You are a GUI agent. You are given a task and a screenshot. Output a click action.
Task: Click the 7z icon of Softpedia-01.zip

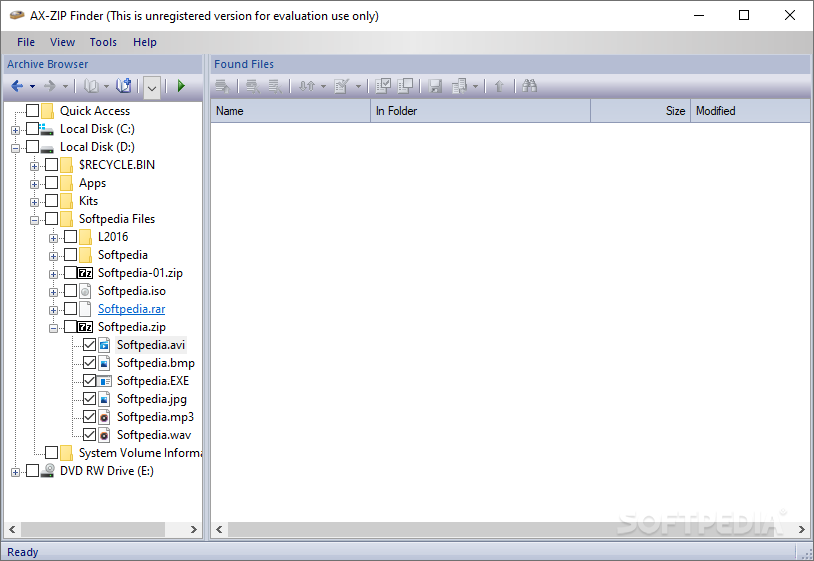tap(85, 273)
